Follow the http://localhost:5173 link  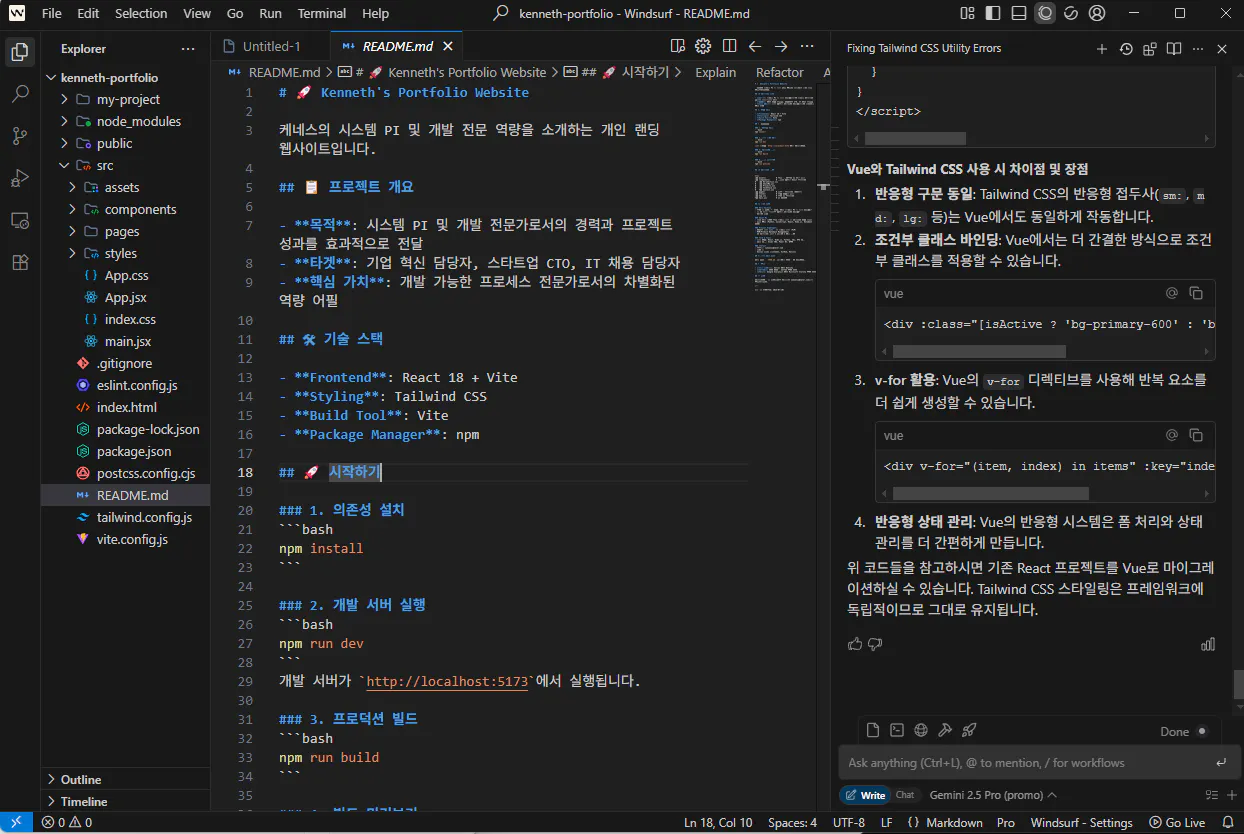(445, 681)
